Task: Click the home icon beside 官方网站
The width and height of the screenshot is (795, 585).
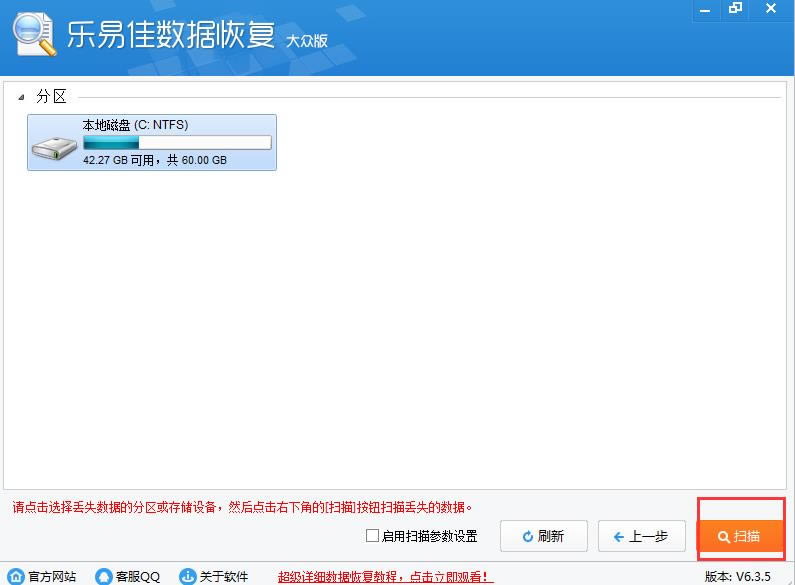Action: [x=16, y=576]
